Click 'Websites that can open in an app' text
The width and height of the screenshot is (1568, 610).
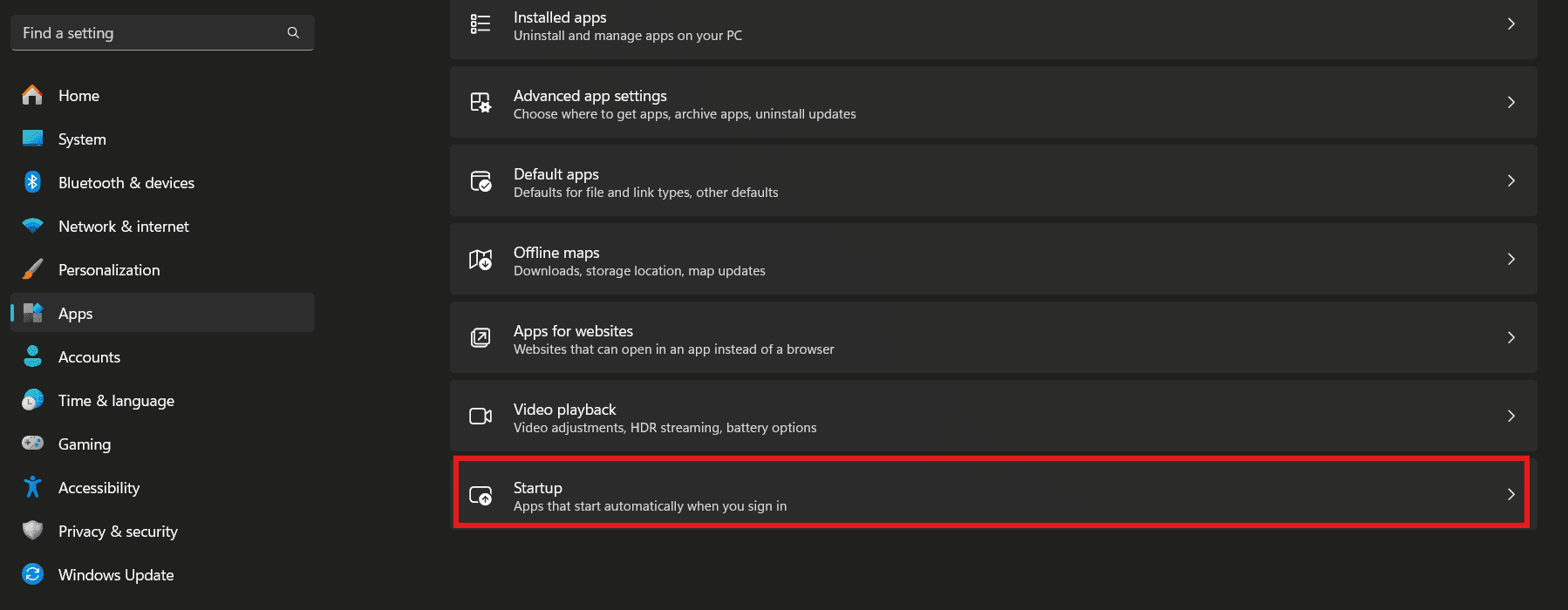tap(673, 349)
